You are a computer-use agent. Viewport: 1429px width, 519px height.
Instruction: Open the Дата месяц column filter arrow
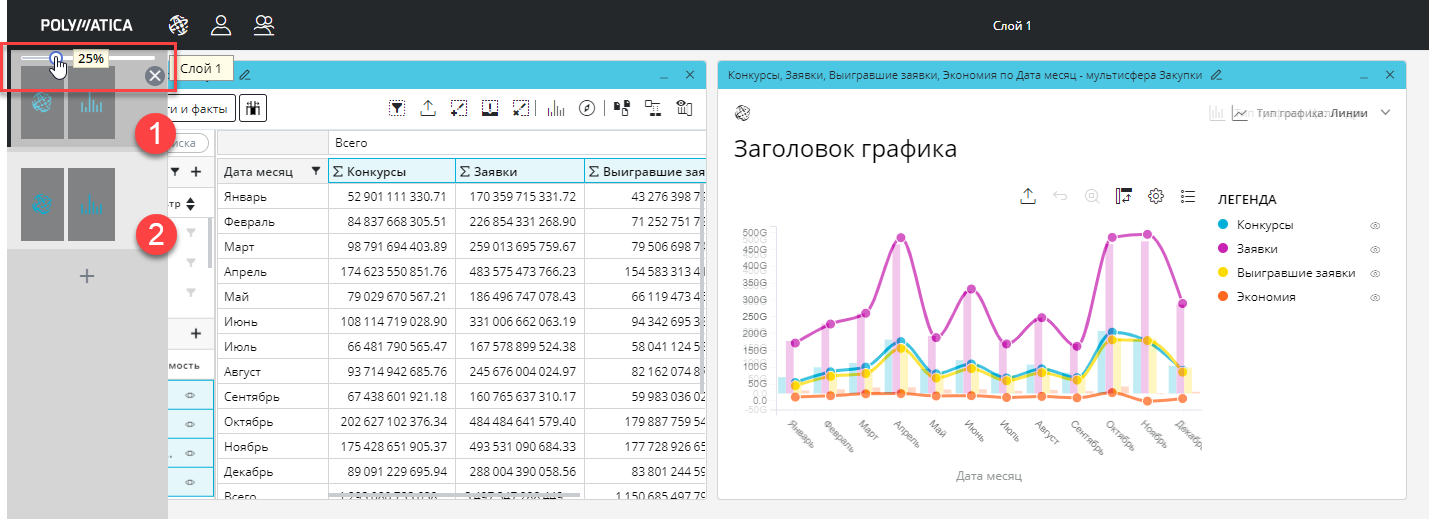tap(317, 171)
